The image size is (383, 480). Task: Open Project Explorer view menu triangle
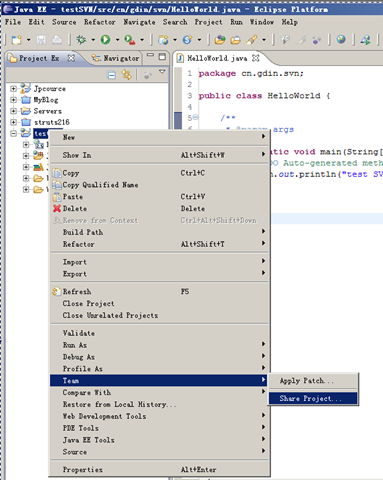click(162, 72)
